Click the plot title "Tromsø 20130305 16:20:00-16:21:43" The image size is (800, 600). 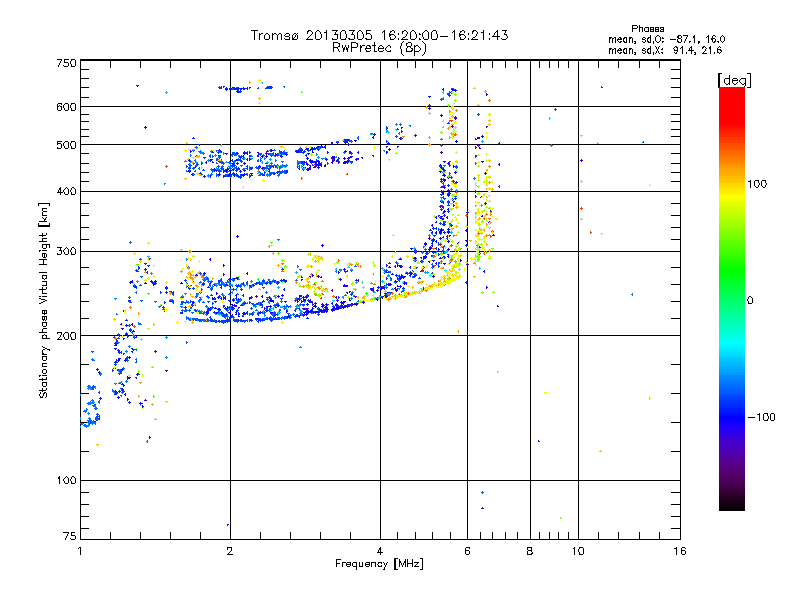point(379,35)
